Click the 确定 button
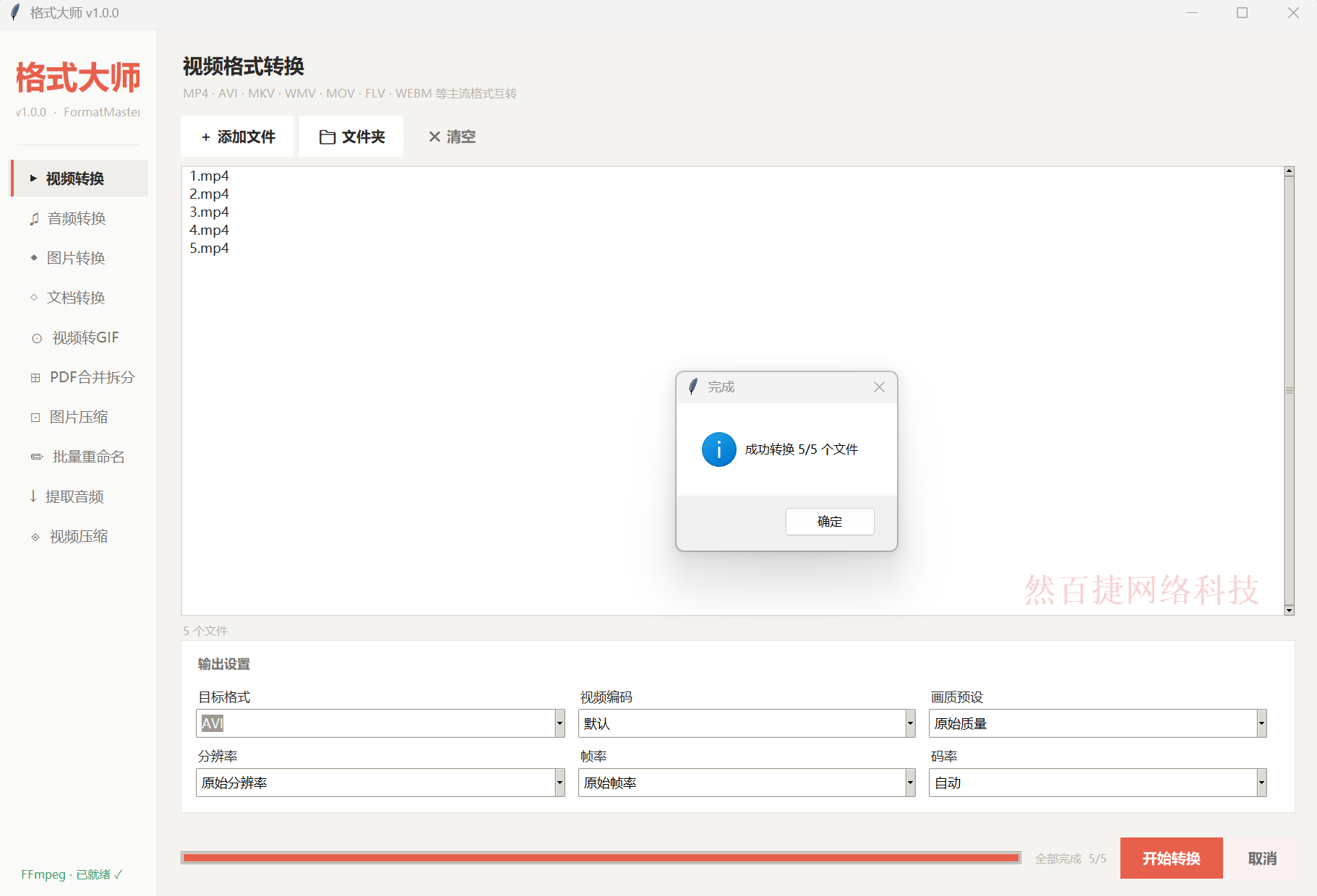This screenshot has height=896, width=1317. coord(830,522)
